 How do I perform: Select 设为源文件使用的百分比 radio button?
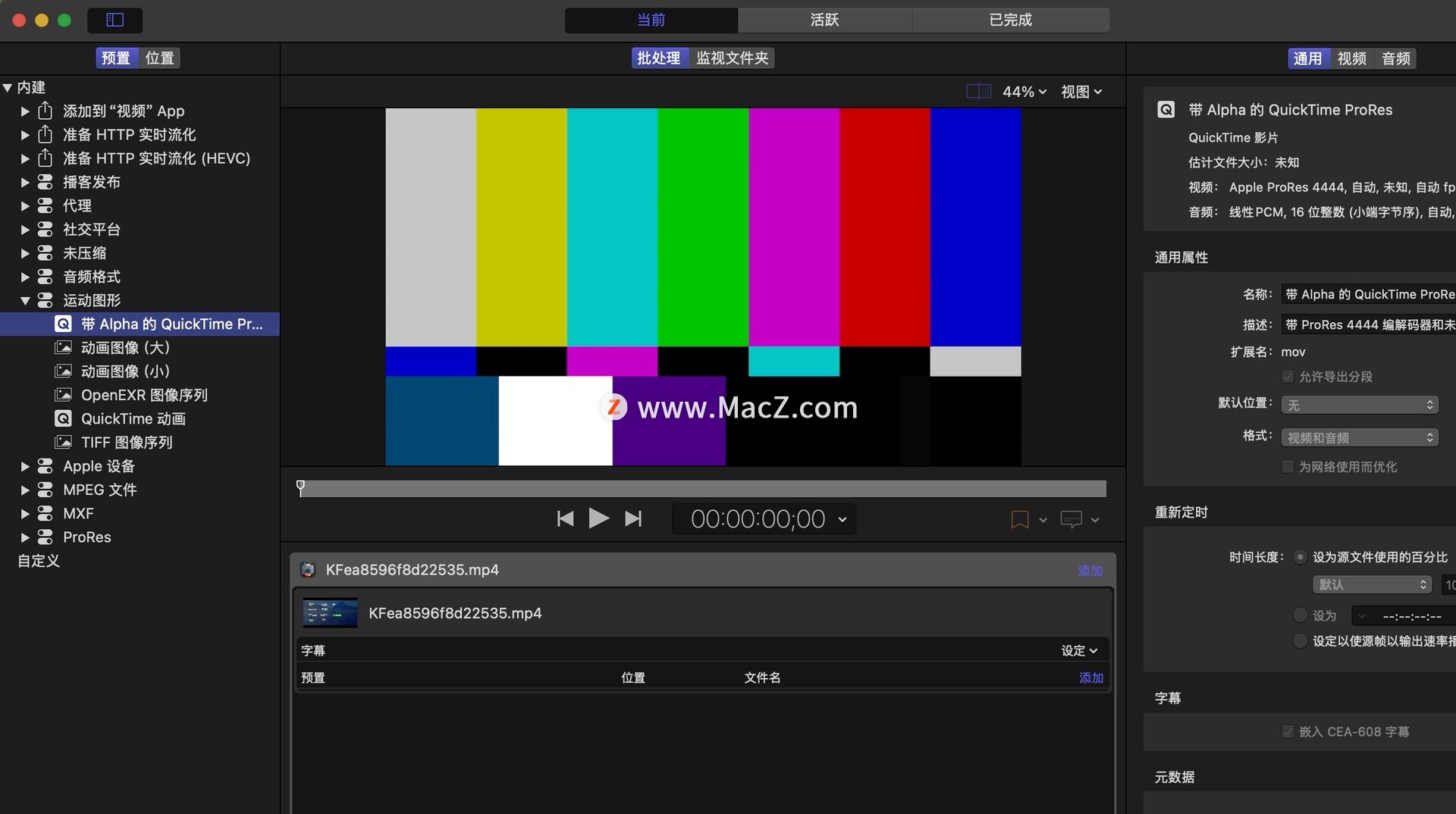(x=1300, y=557)
